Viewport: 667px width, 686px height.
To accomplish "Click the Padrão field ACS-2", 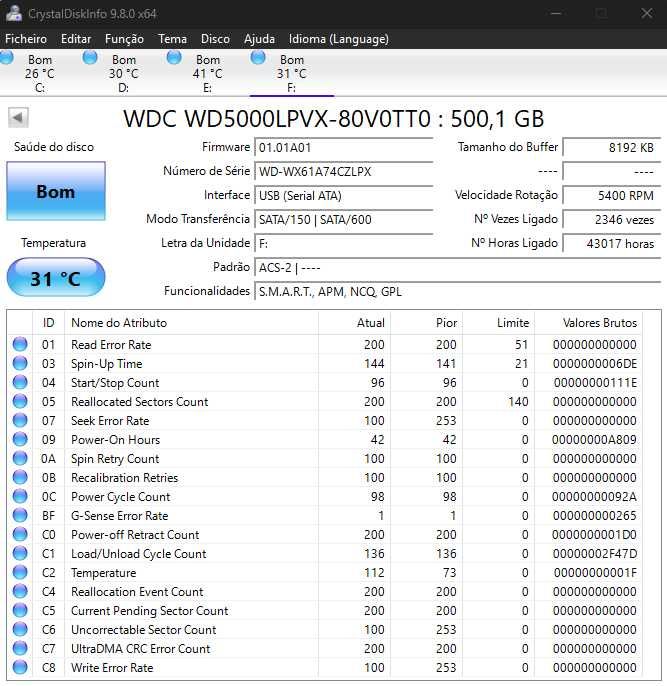I will (x=457, y=267).
